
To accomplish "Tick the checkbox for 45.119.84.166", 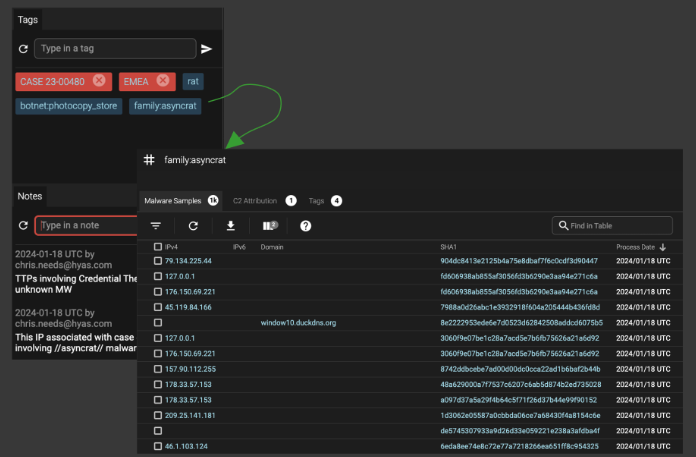I will coord(157,307).
